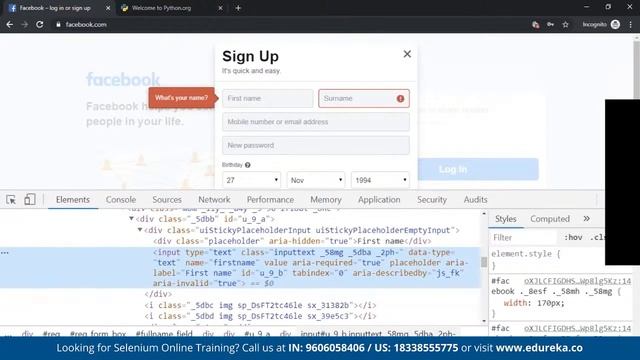Collapse the div with id u_9_a
Screen dimensions: 640x360
(x=131, y=219)
